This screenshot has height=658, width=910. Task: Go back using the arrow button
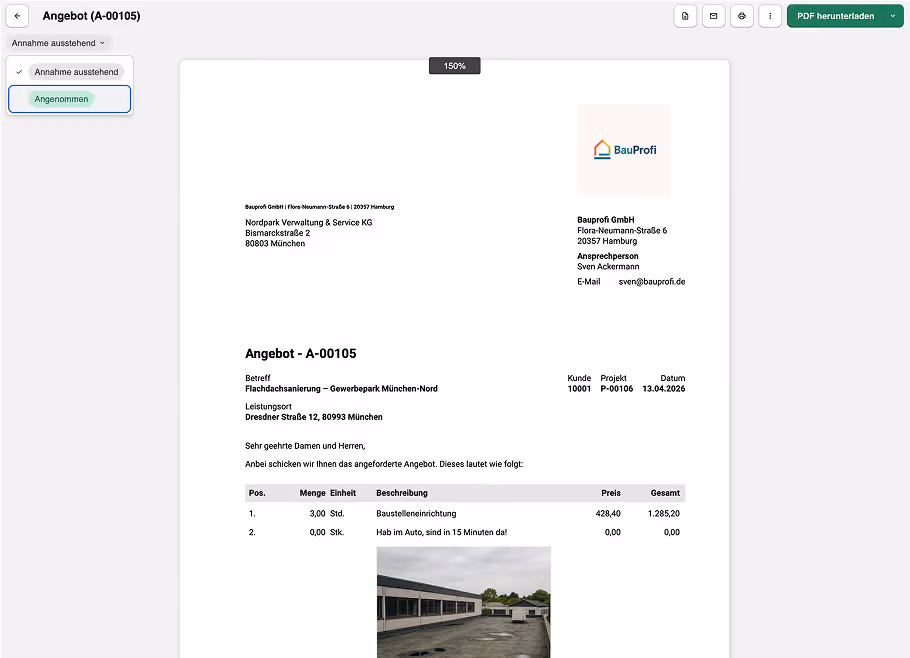click(17, 16)
